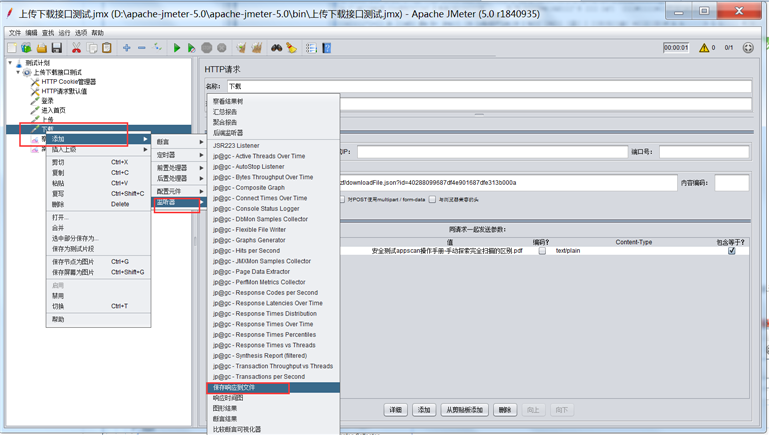Click the Paste clipboard icon
The image size is (769, 435).
click(106, 48)
